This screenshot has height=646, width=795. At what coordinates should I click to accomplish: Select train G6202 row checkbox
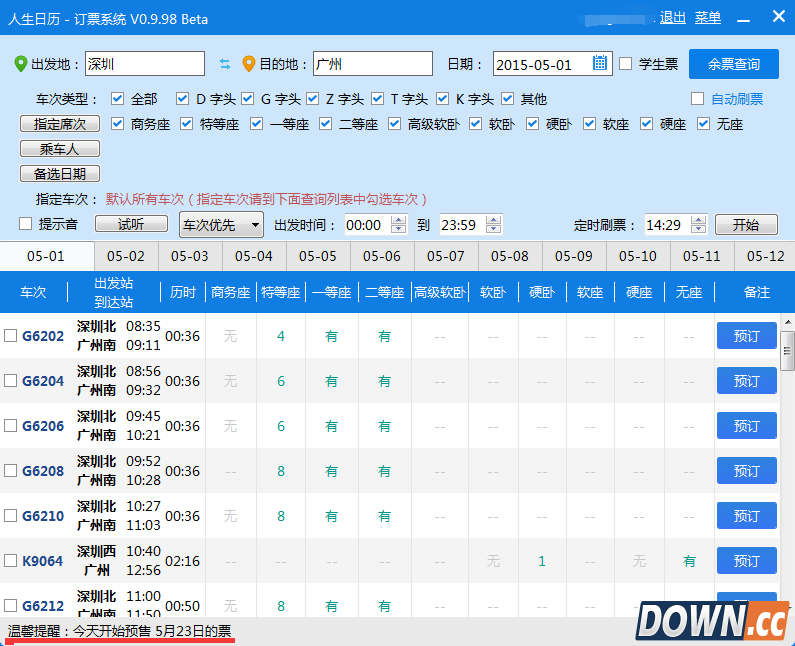[11, 335]
